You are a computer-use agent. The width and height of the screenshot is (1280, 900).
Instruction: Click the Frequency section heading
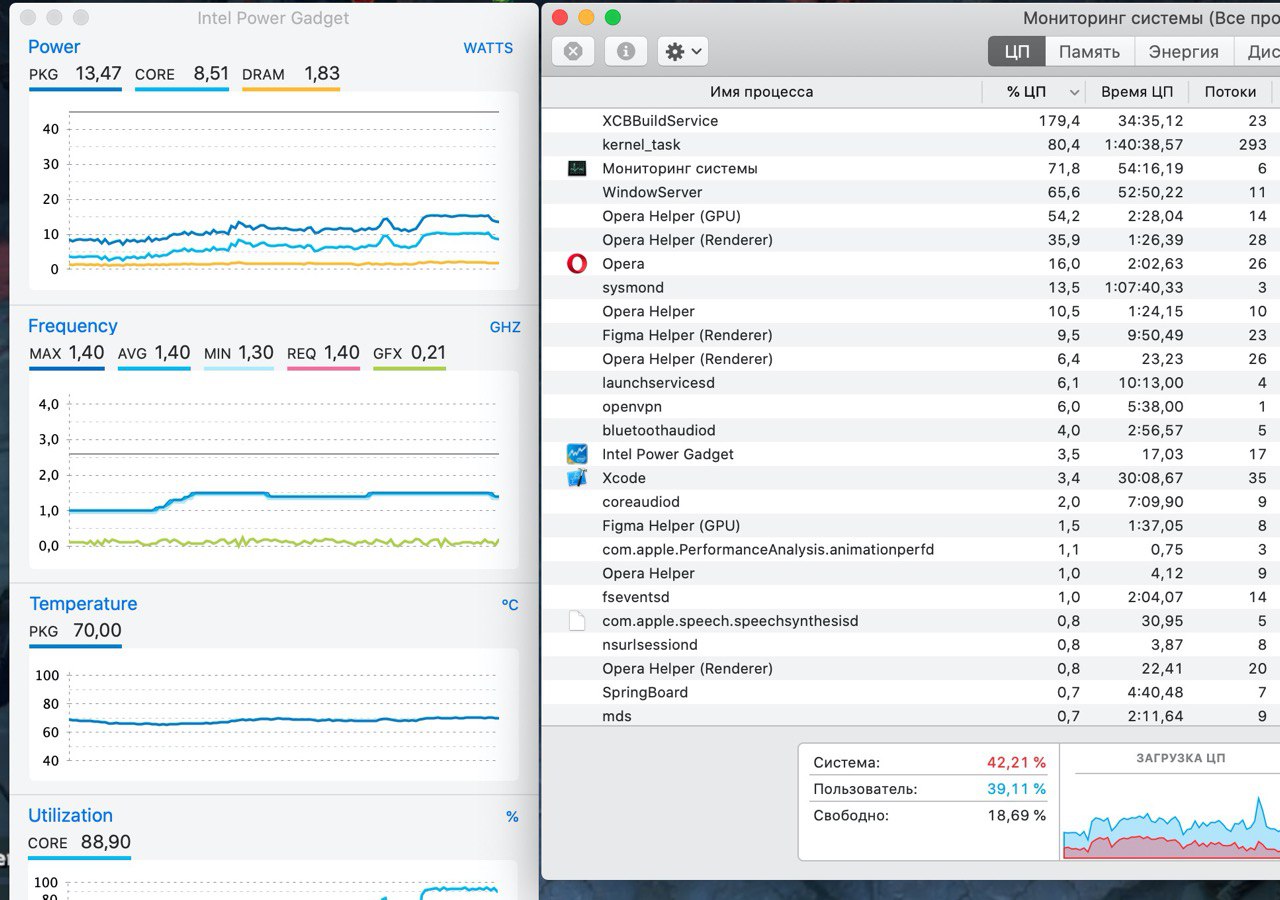coord(73,326)
